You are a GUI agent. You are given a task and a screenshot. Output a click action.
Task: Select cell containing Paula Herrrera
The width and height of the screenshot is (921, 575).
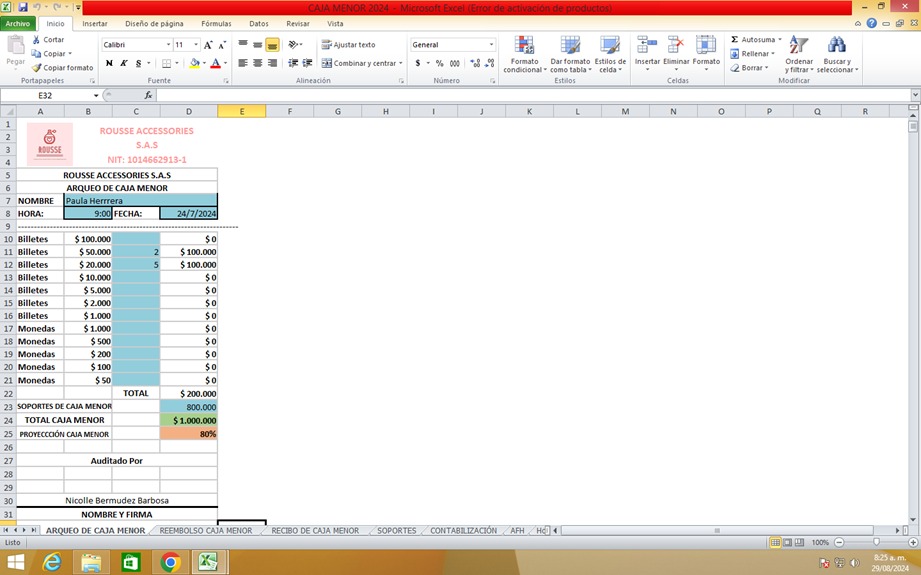pyautogui.click(x=139, y=200)
